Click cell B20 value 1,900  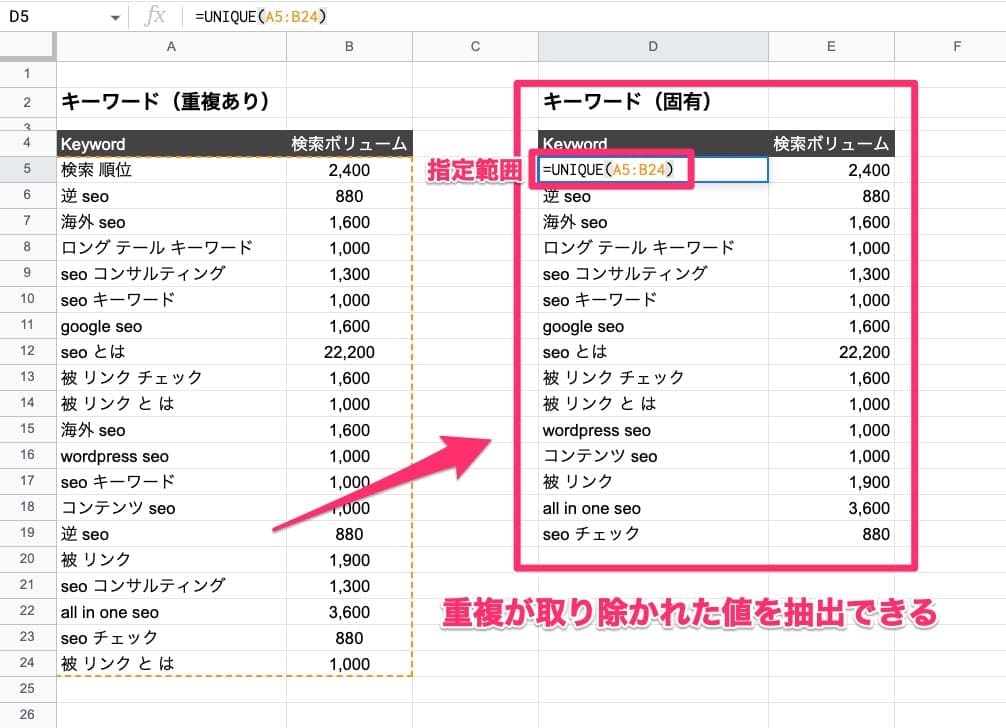(x=349, y=560)
